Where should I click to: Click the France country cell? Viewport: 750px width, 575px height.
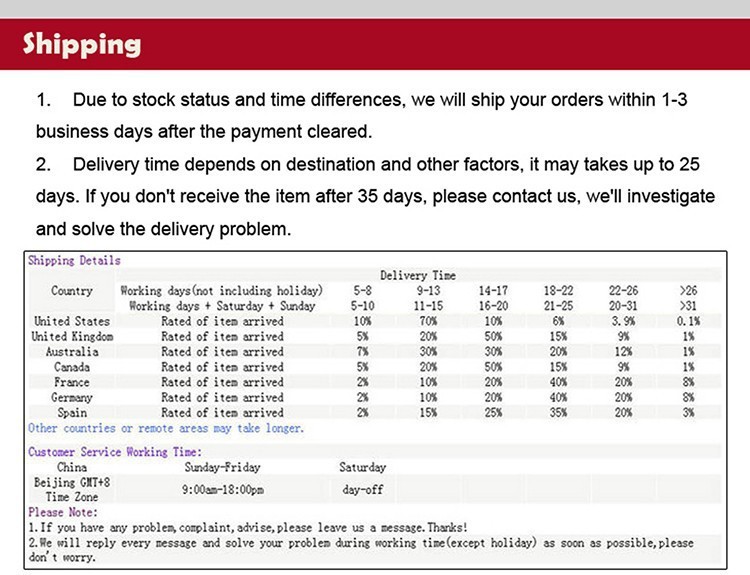coord(72,382)
